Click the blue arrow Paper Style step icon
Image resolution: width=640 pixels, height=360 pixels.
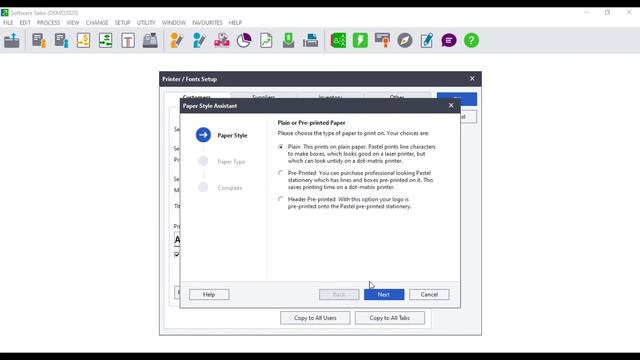[x=203, y=135]
